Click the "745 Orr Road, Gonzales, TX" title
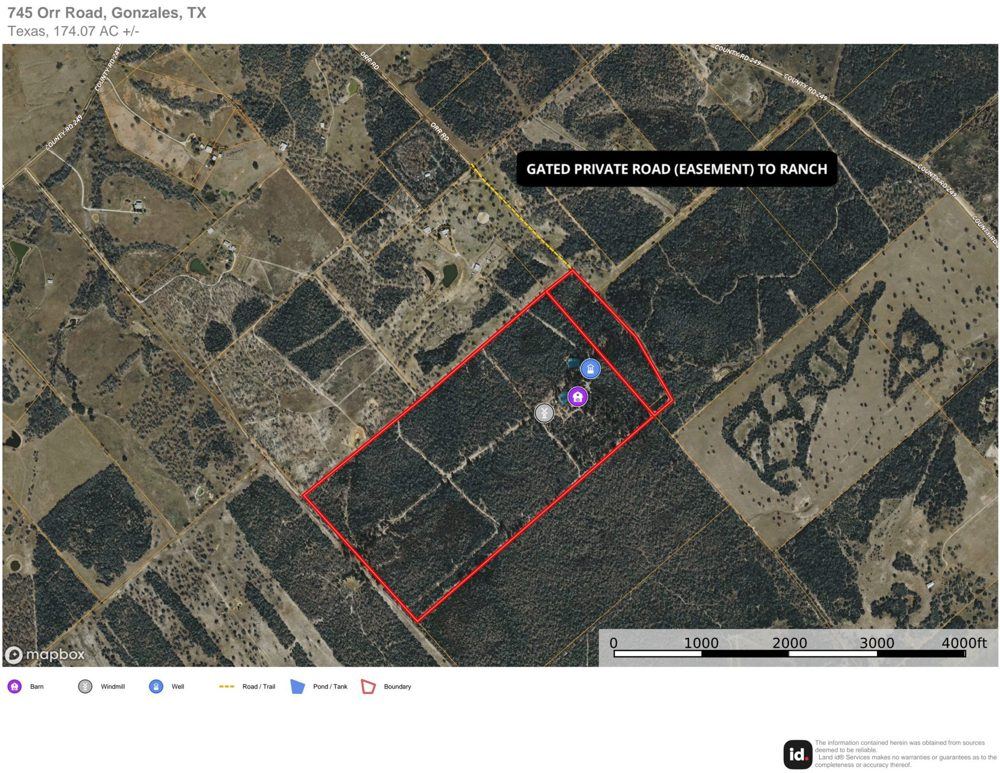 (107, 13)
